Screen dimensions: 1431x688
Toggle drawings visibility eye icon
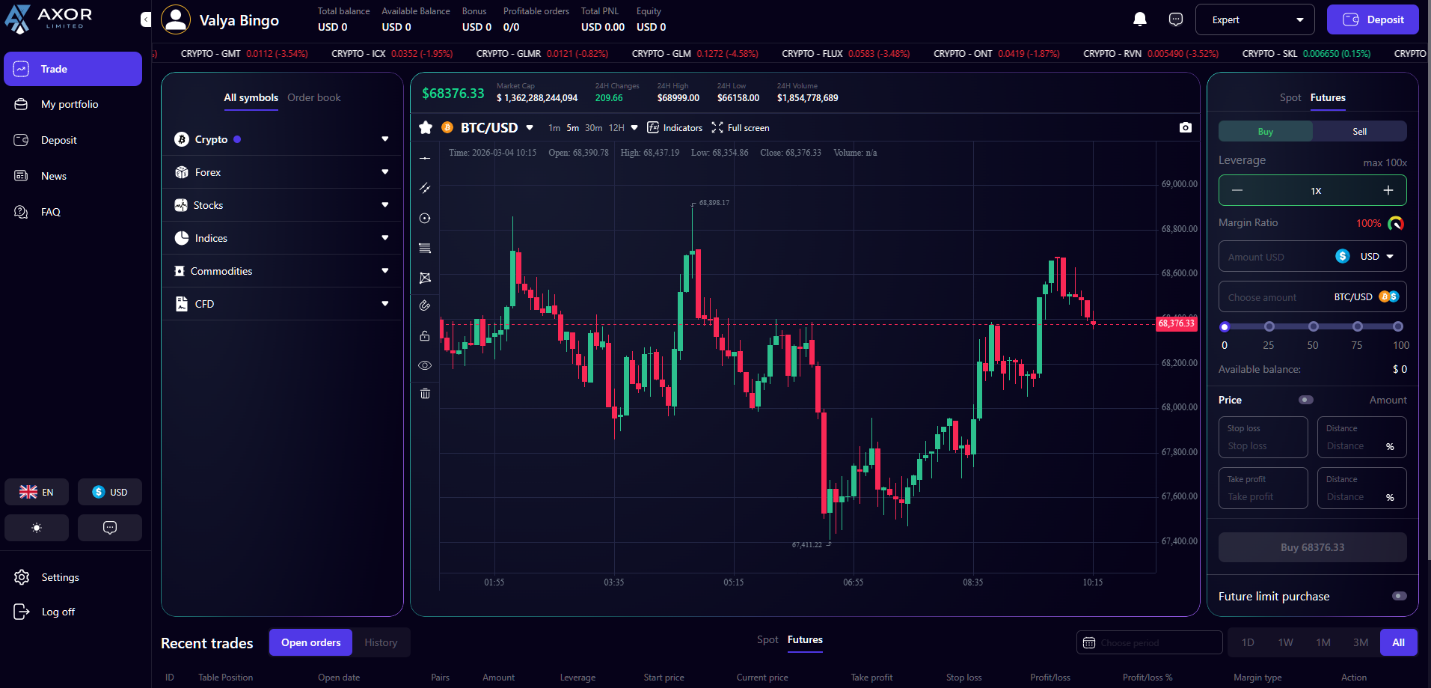[x=425, y=365]
